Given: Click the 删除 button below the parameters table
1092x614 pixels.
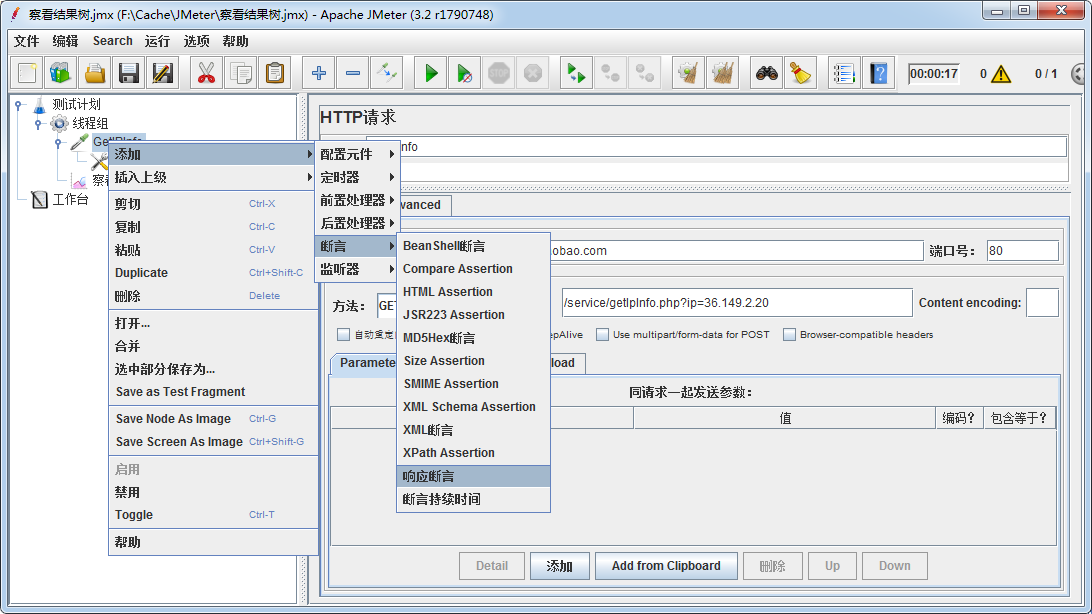Looking at the screenshot, I should 772,566.
